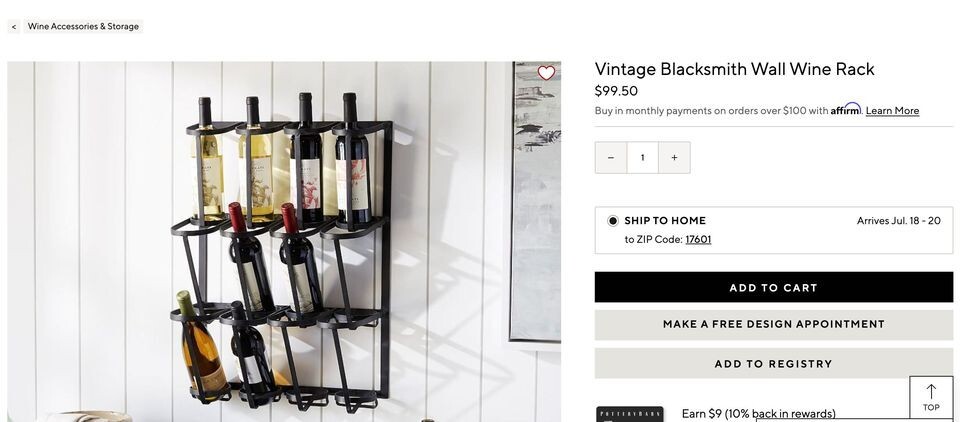Change the ZIP code 17601
The image size is (960, 422).
point(698,239)
